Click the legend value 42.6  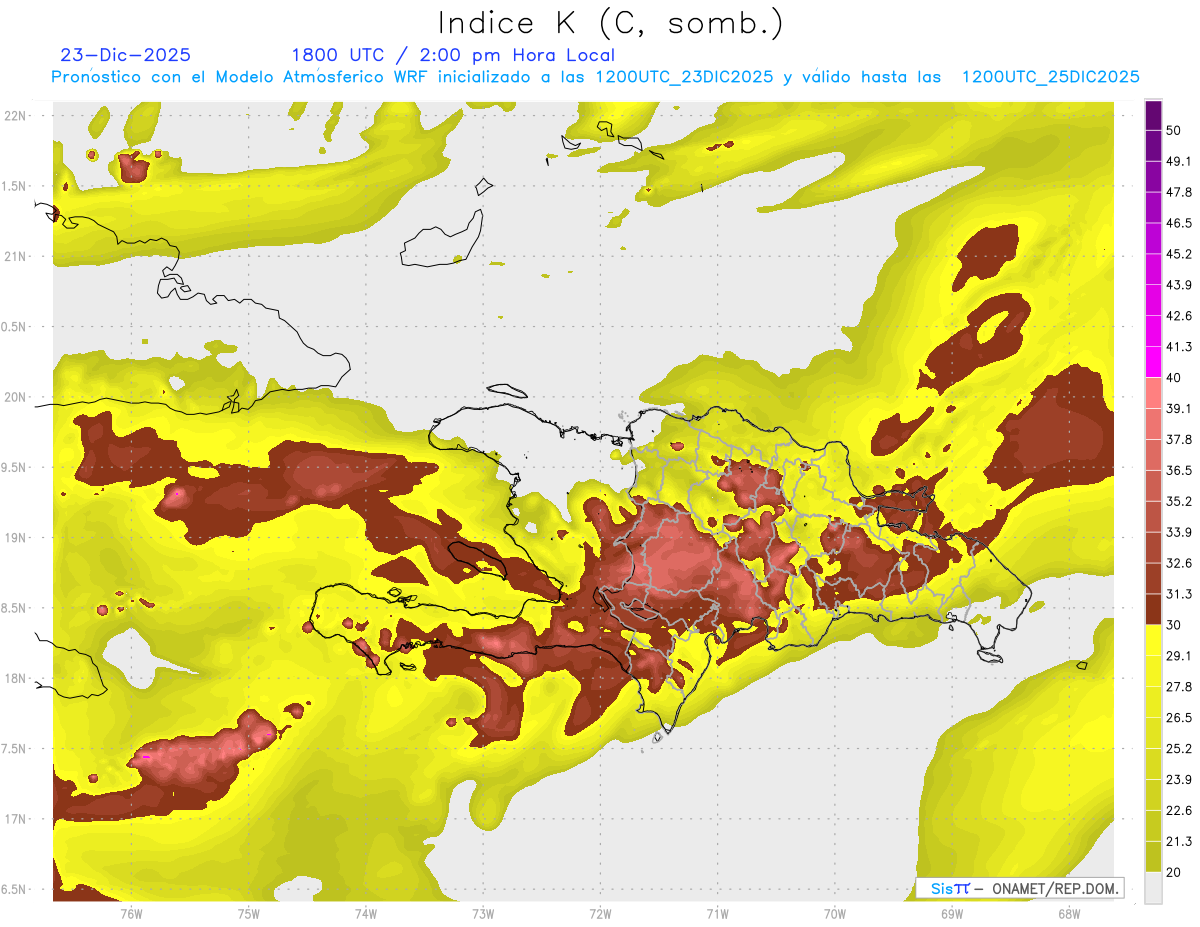pos(1179,316)
